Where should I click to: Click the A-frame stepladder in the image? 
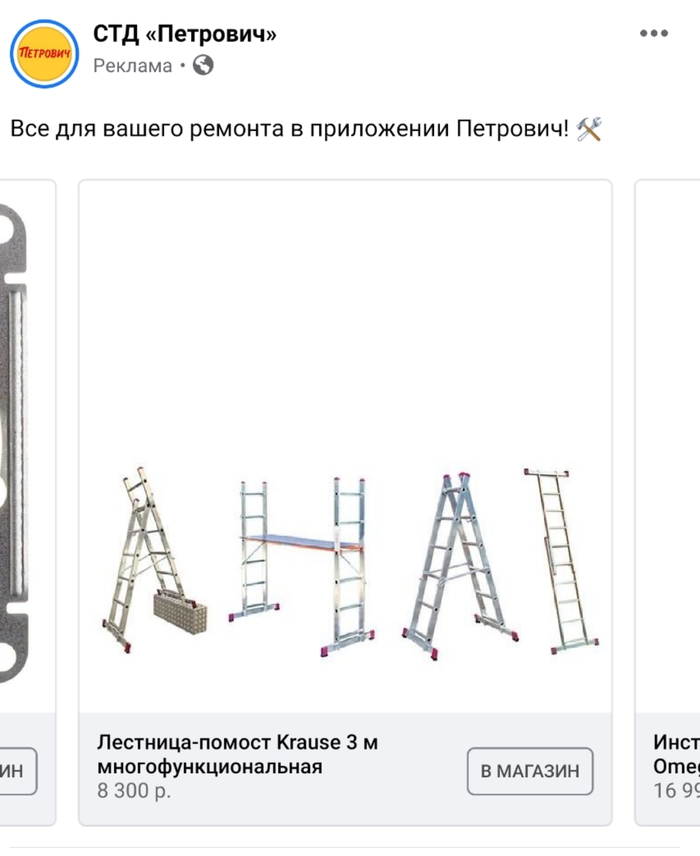[x=460, y=566]
